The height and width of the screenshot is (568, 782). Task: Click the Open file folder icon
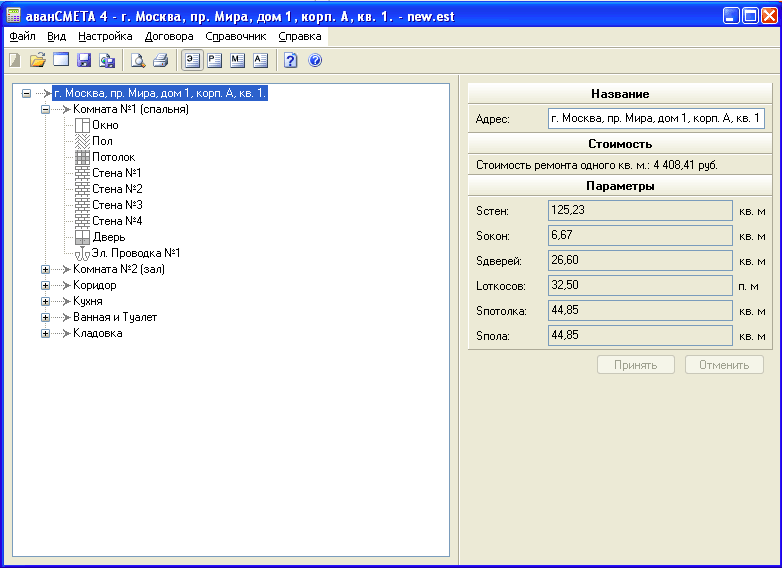tap(38, 60)
